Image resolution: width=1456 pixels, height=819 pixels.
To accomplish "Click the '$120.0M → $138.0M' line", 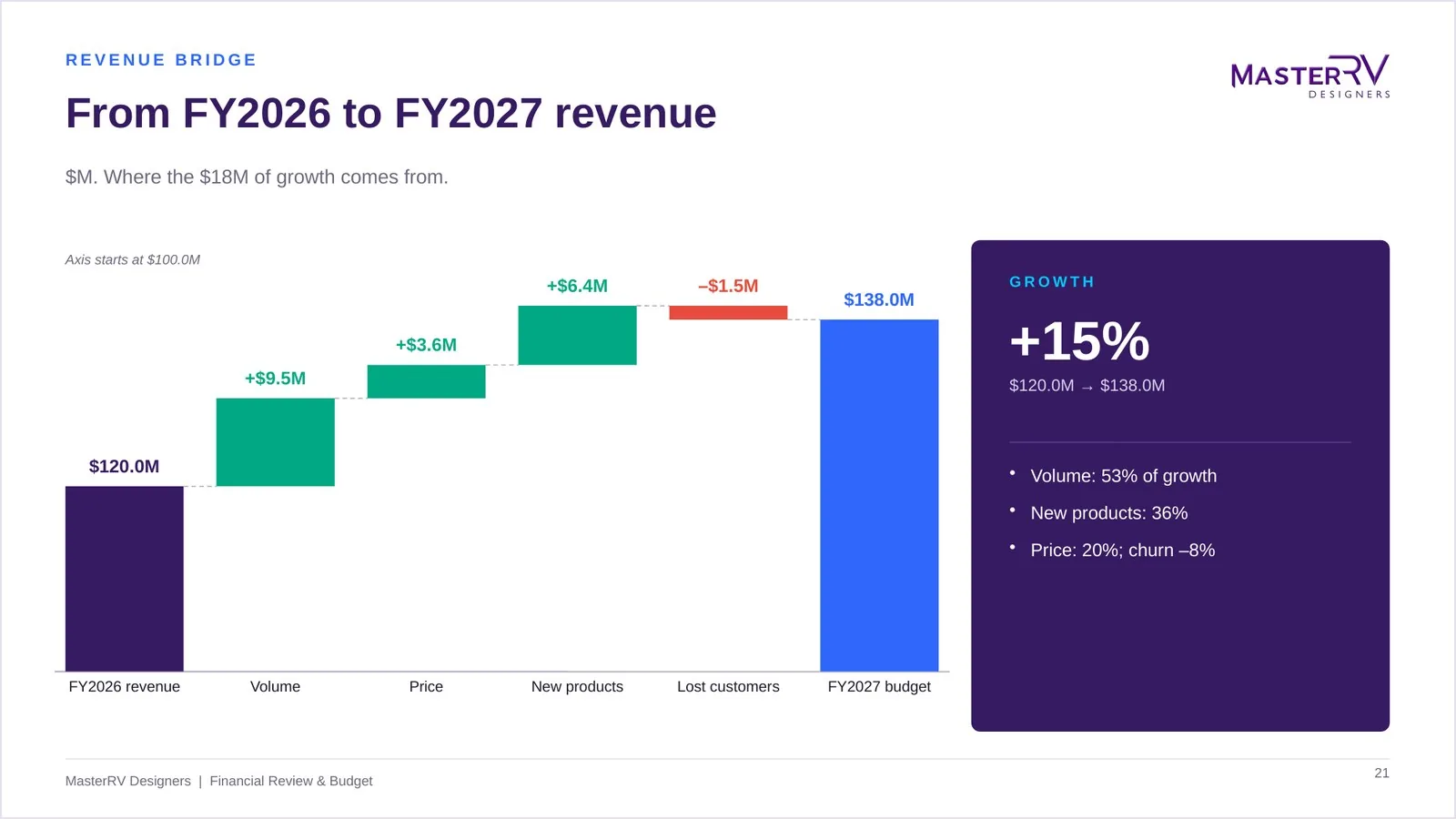I will pyautogui.click(x=1087, y=386).
